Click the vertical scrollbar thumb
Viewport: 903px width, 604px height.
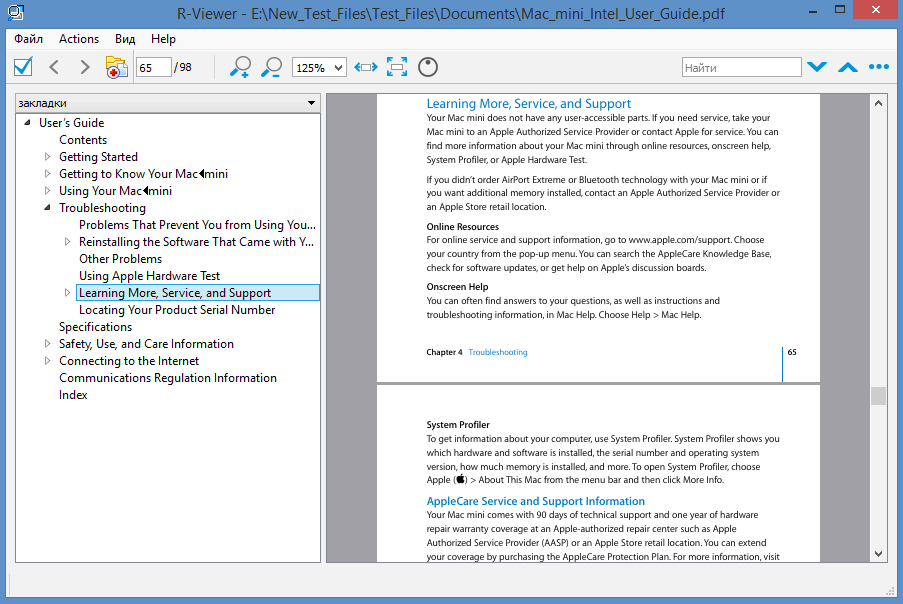coord(878,396)
